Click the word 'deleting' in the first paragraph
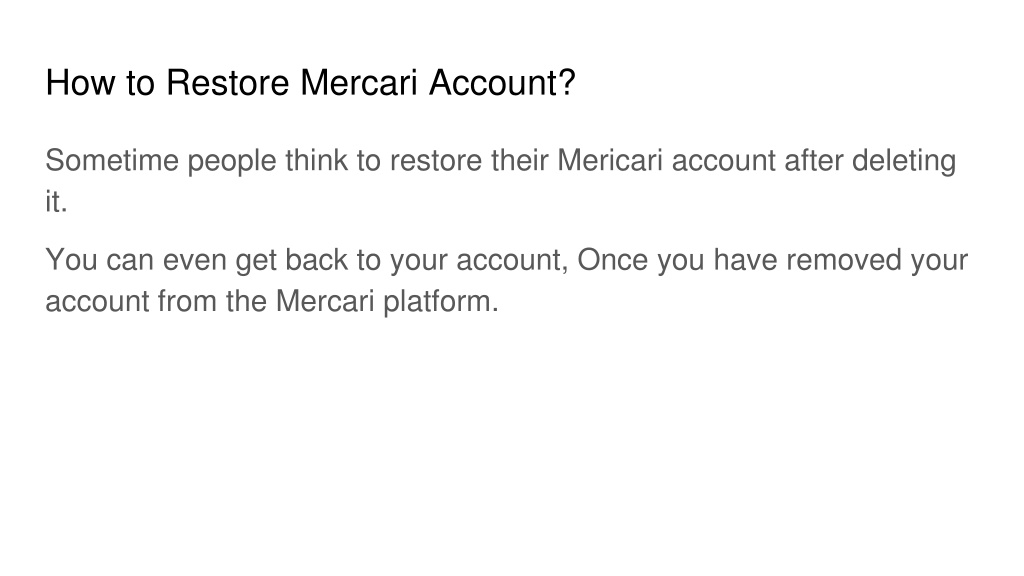Screen dimensions: 1024x576 (904, 162)
